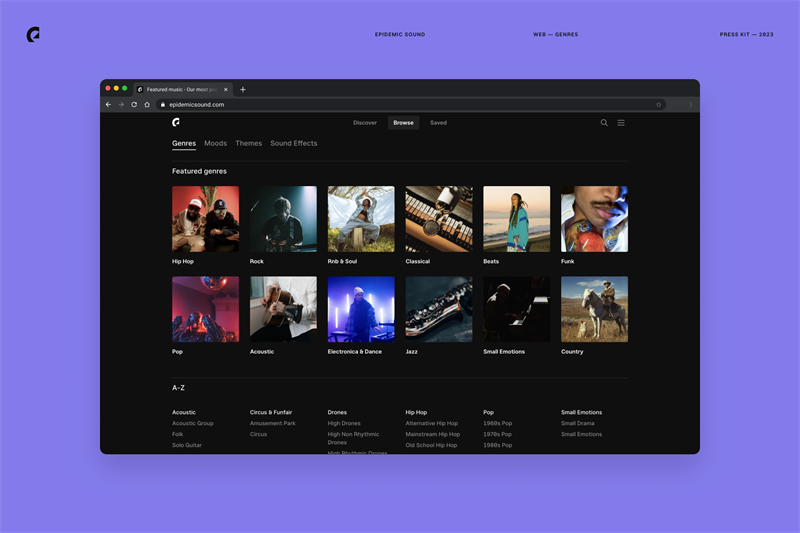The width and height of the screenshot is (800, 533).
Task: Open the Country genre thumbnail
Action: [x=594, y=309]
